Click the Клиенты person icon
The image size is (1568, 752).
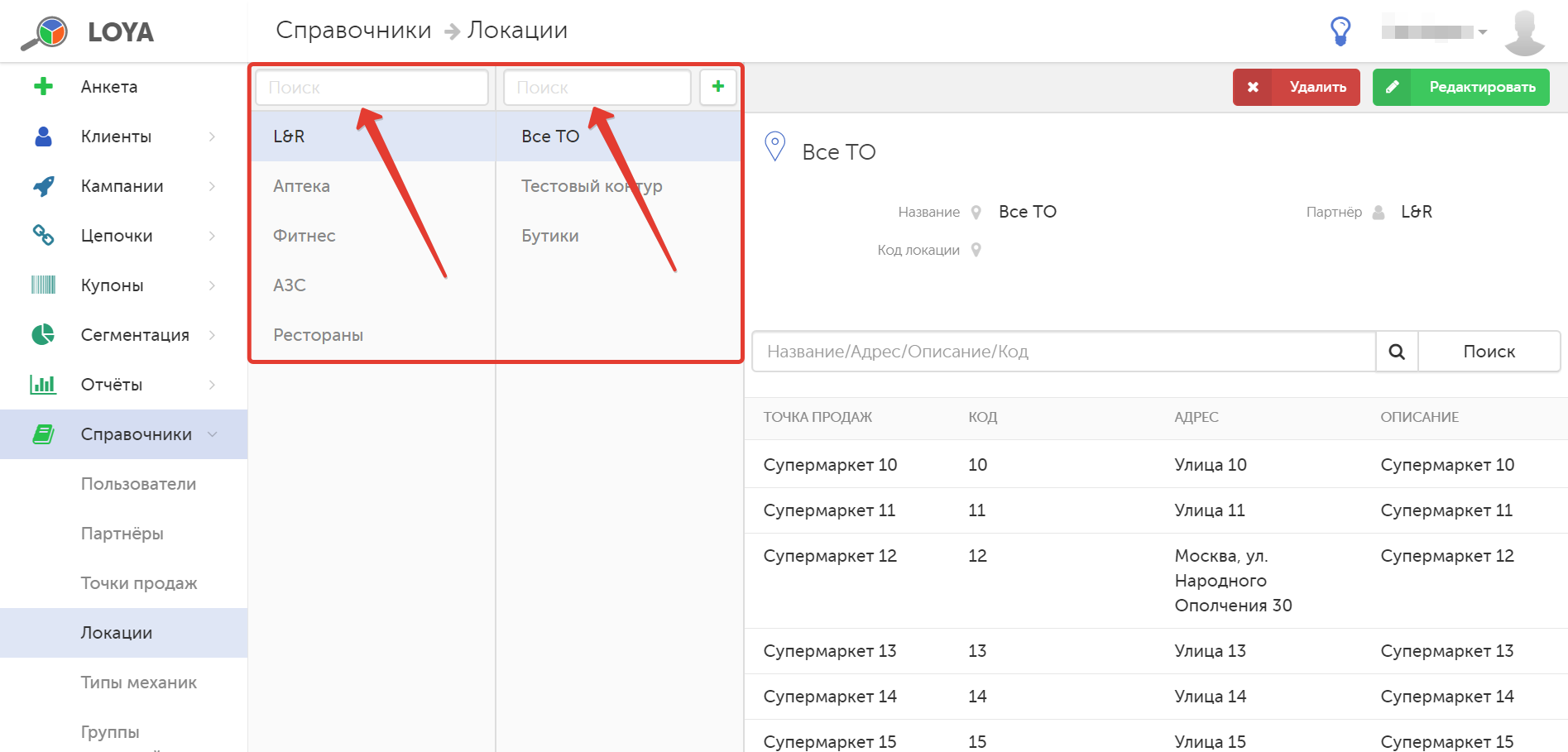pos(43,137)
